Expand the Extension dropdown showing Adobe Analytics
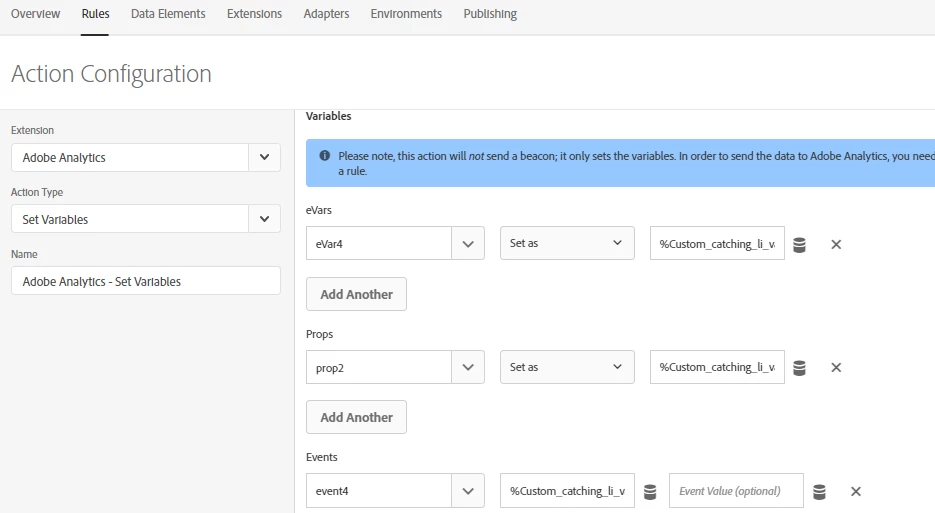This screenshot has width=935, height=513. 264,157
